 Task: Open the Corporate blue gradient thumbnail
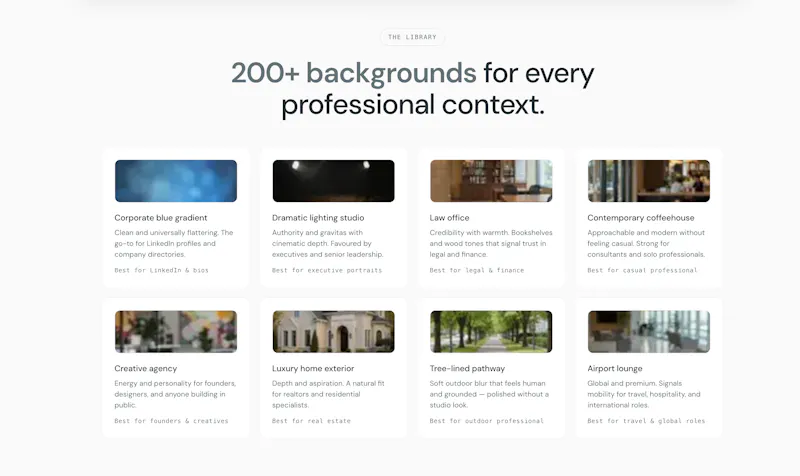(x=176, y=181)
